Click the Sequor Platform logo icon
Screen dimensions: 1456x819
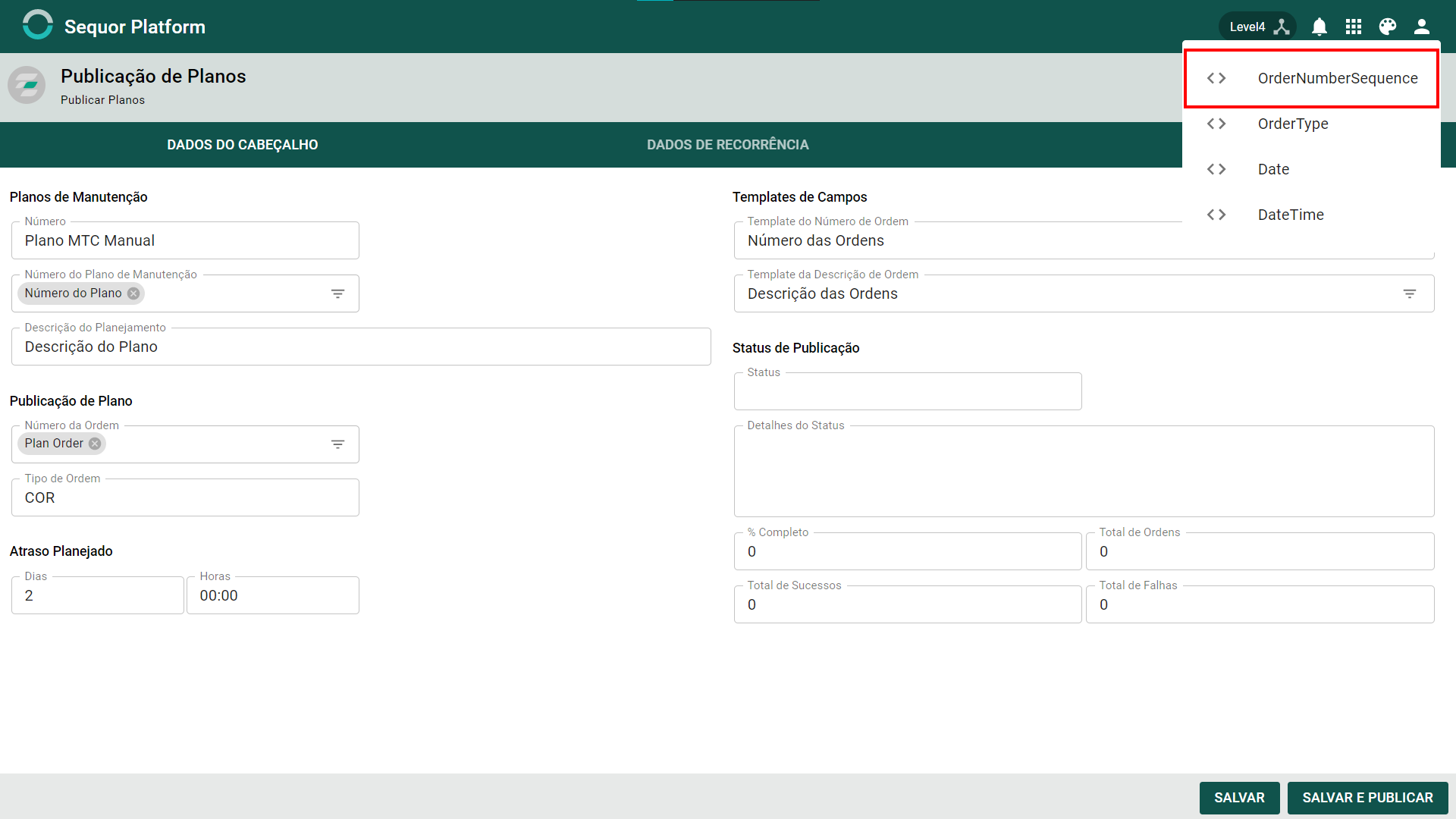point(37,25)
